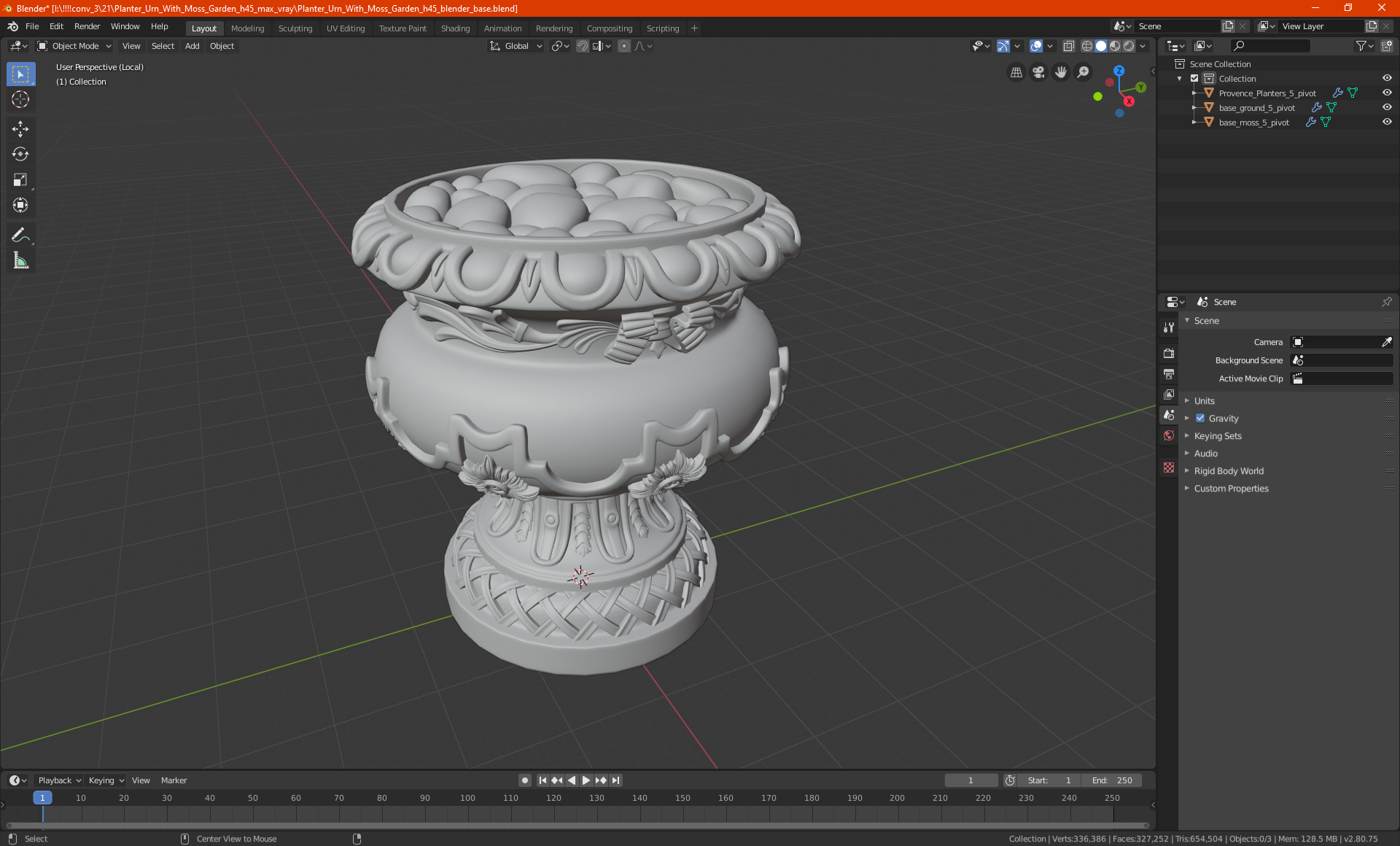The height and width of the screenshot is (846, 1400).
Task: Select the Move tool in toolbar
Action: point(20,129)
